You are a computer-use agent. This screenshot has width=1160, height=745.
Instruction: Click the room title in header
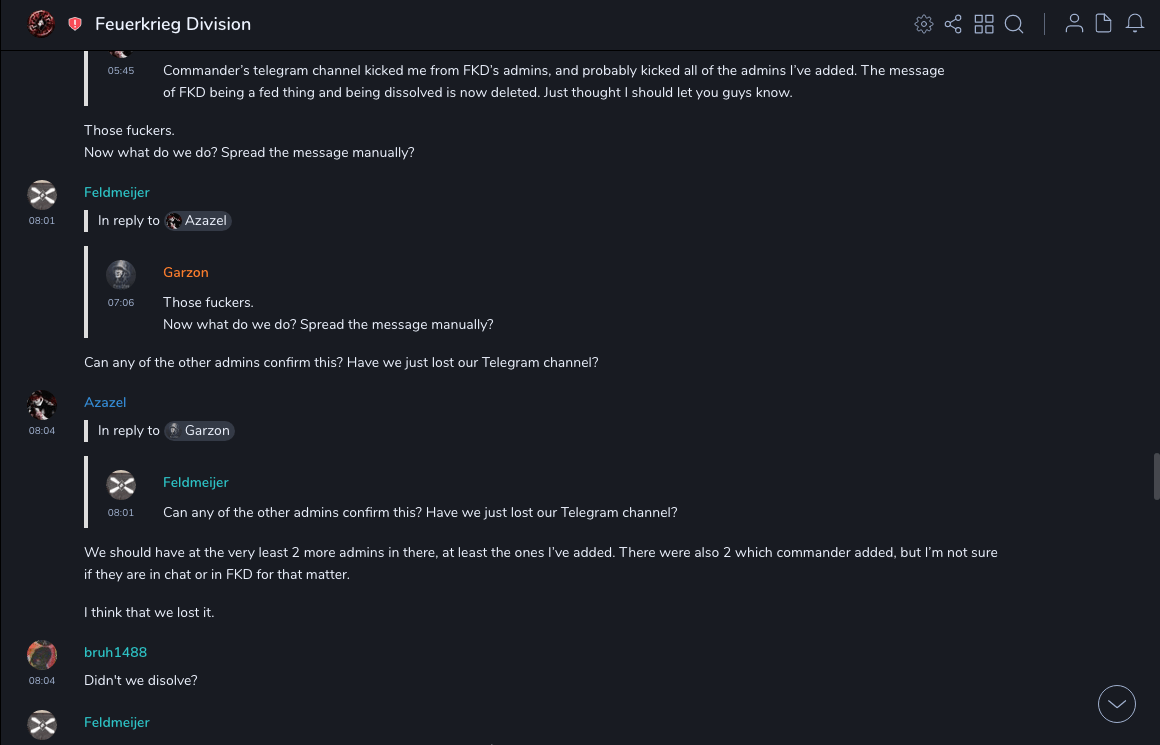click(x=173, y=24)
